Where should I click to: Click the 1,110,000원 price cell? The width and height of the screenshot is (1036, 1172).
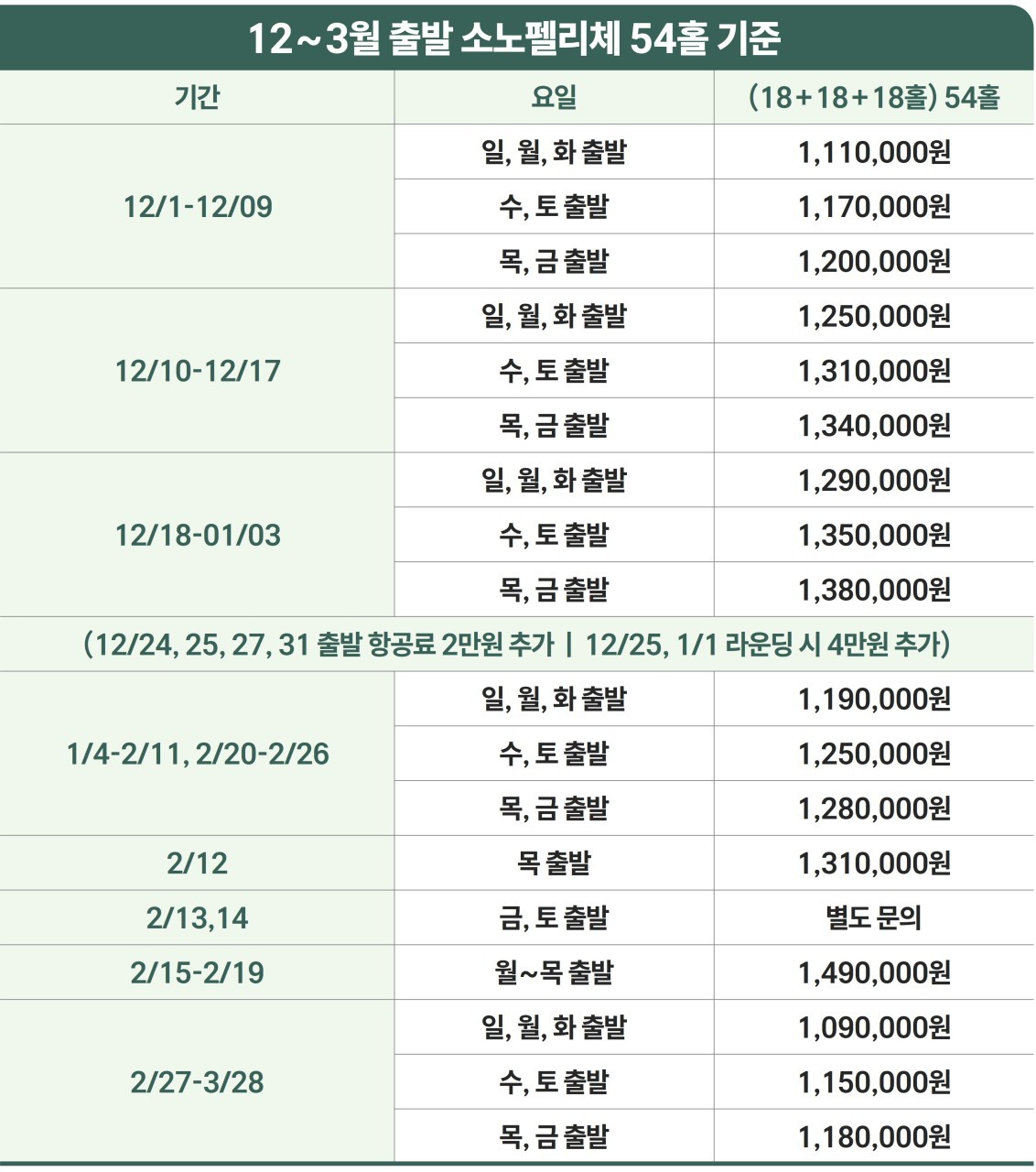[x=874, y=152]
